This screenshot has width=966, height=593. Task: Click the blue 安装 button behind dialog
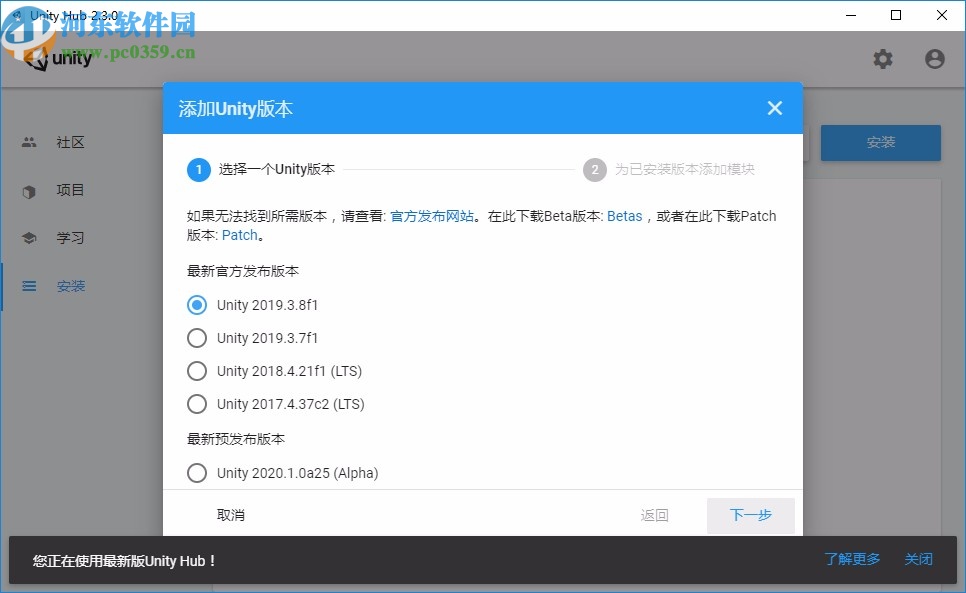[x=880, y=143]
